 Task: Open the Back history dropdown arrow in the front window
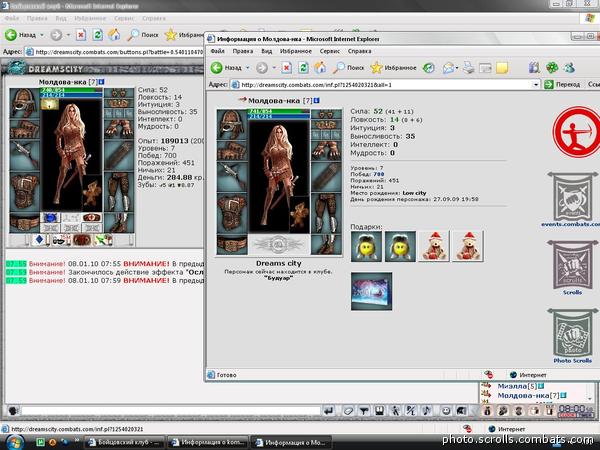pos(248,68)
